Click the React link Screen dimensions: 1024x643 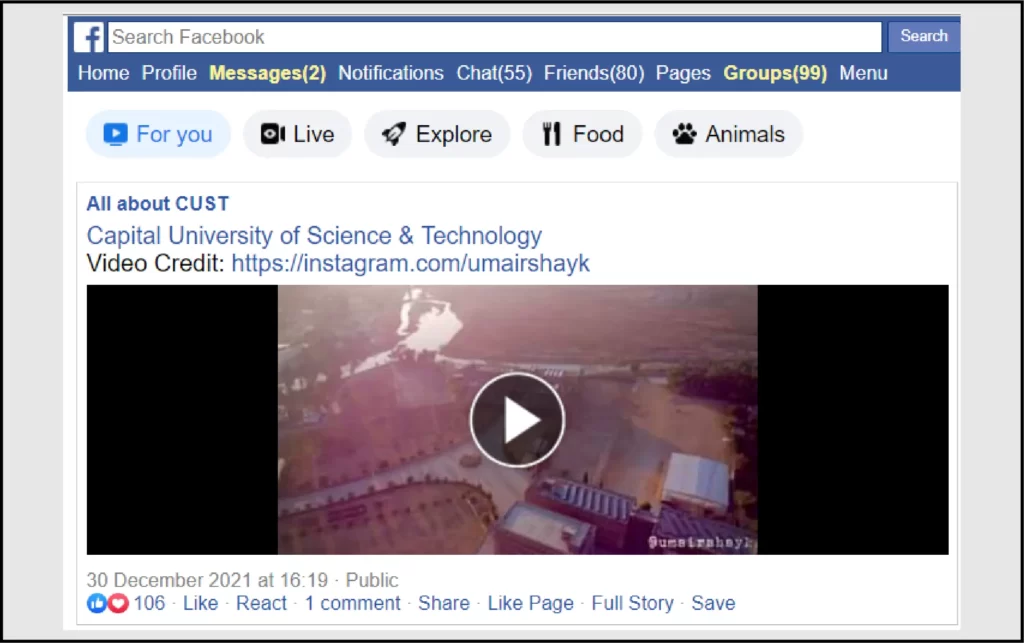point(261,603)
